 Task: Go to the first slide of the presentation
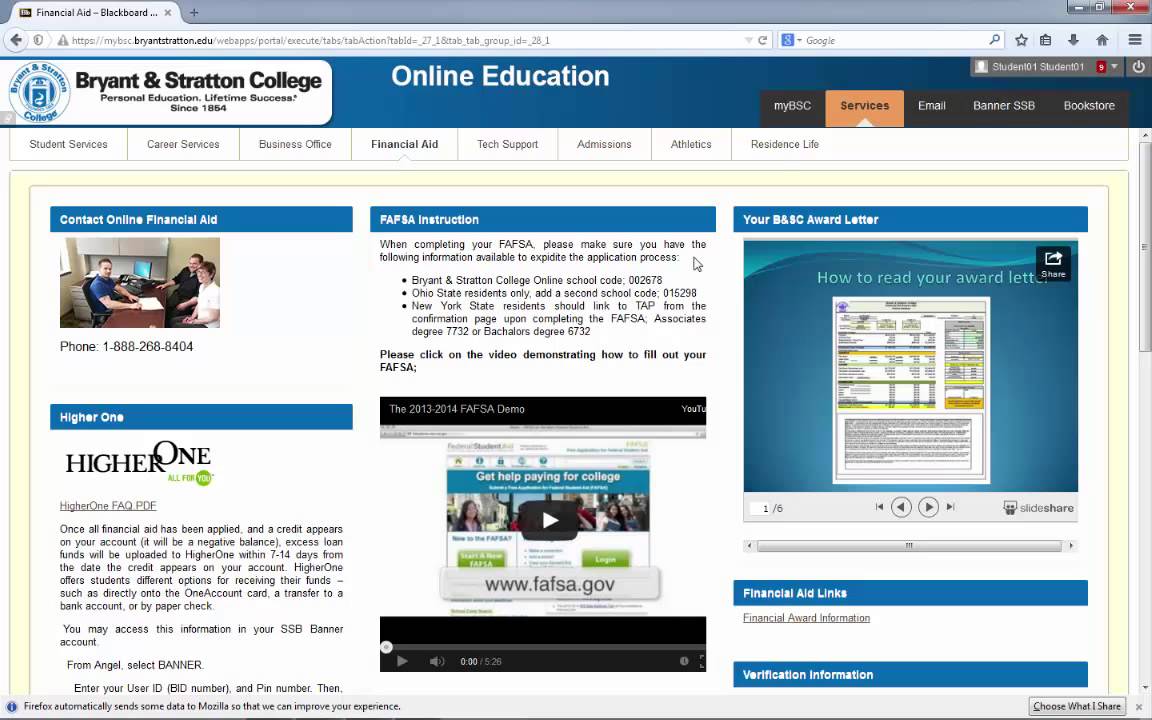(x=879, y=507)
